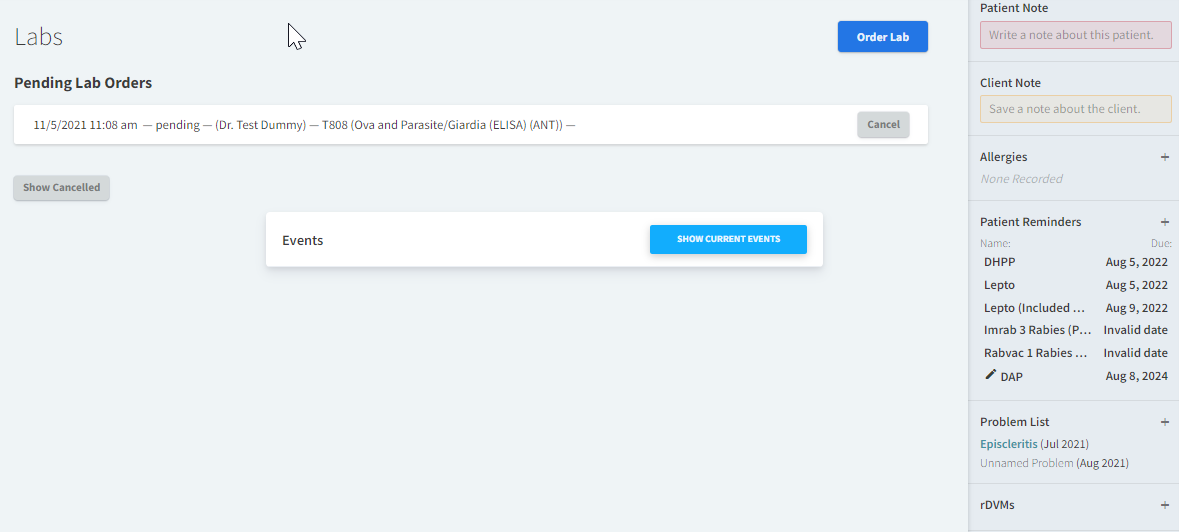Toggle the Show Cancelled button

click(x=61, y=188)
